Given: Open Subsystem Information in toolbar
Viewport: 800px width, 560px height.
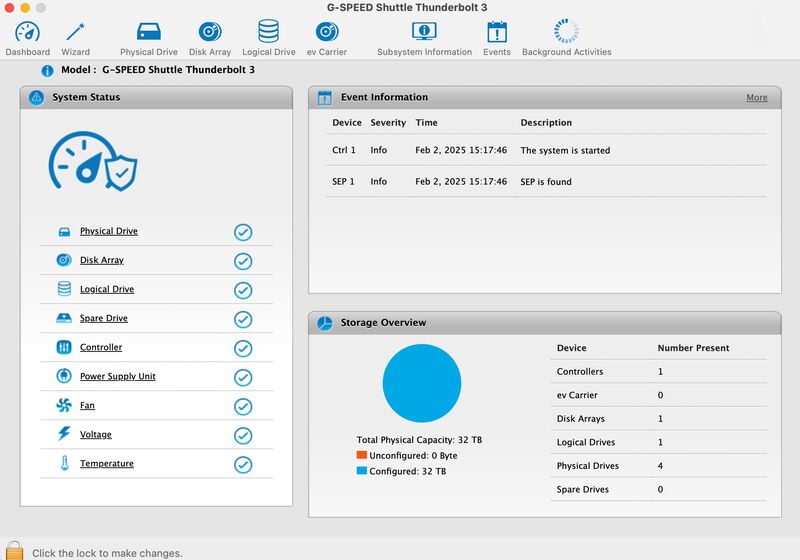Looking at the screenshot, I should (424, 33).
